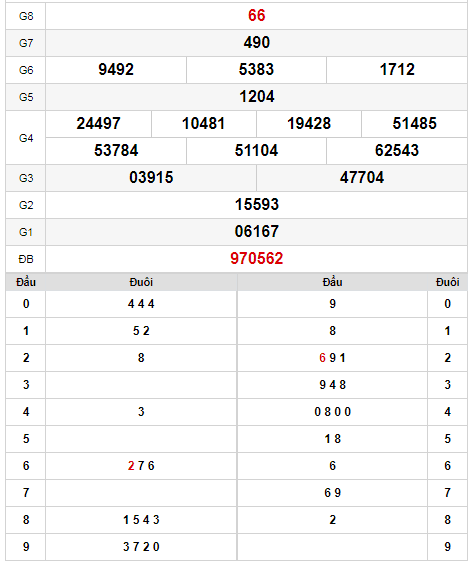
Task: Select the head digits '6 9' cell
Action: click(x=332, y=493)
